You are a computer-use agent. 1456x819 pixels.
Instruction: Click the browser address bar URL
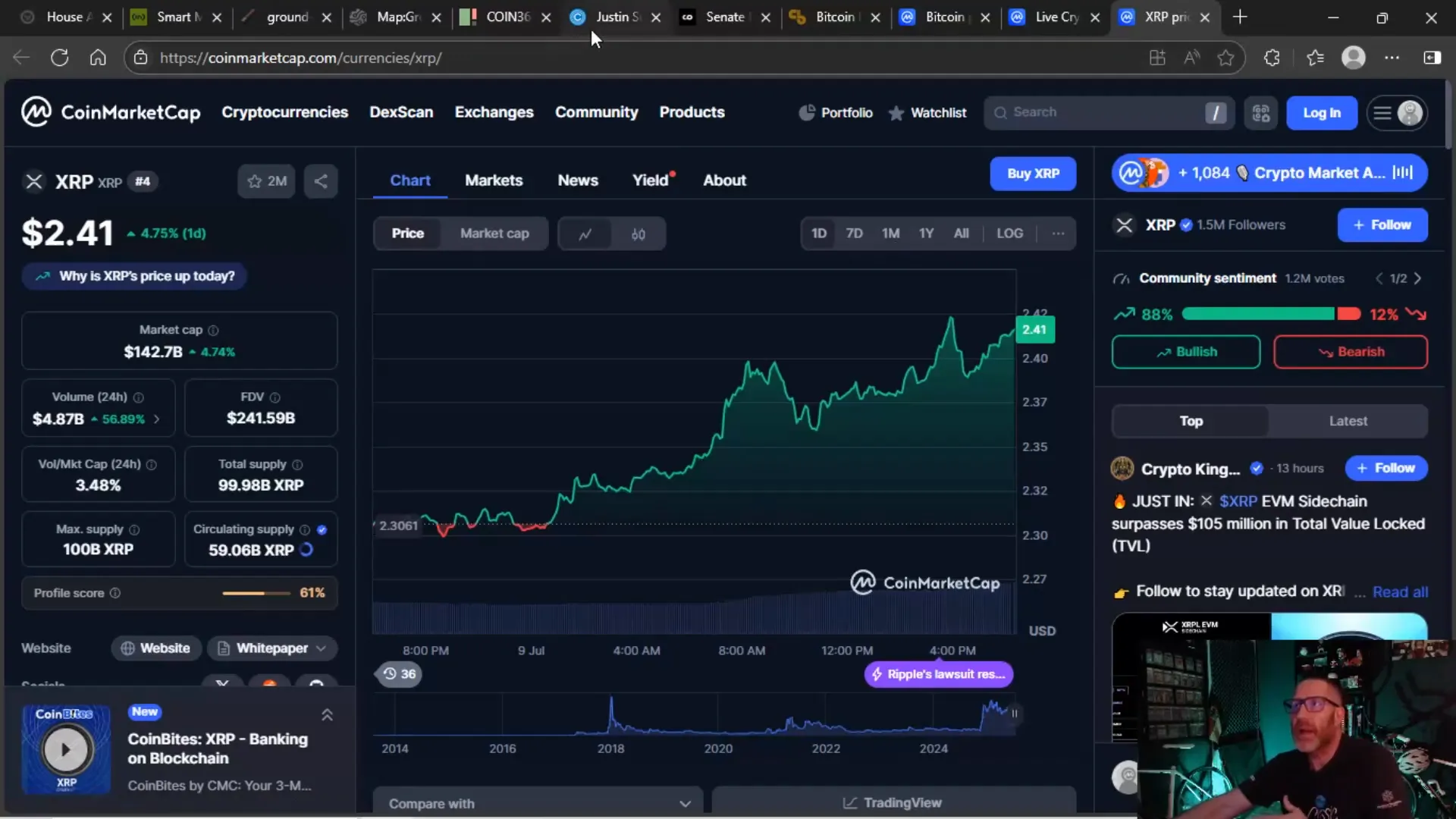[x=300, y=58]
